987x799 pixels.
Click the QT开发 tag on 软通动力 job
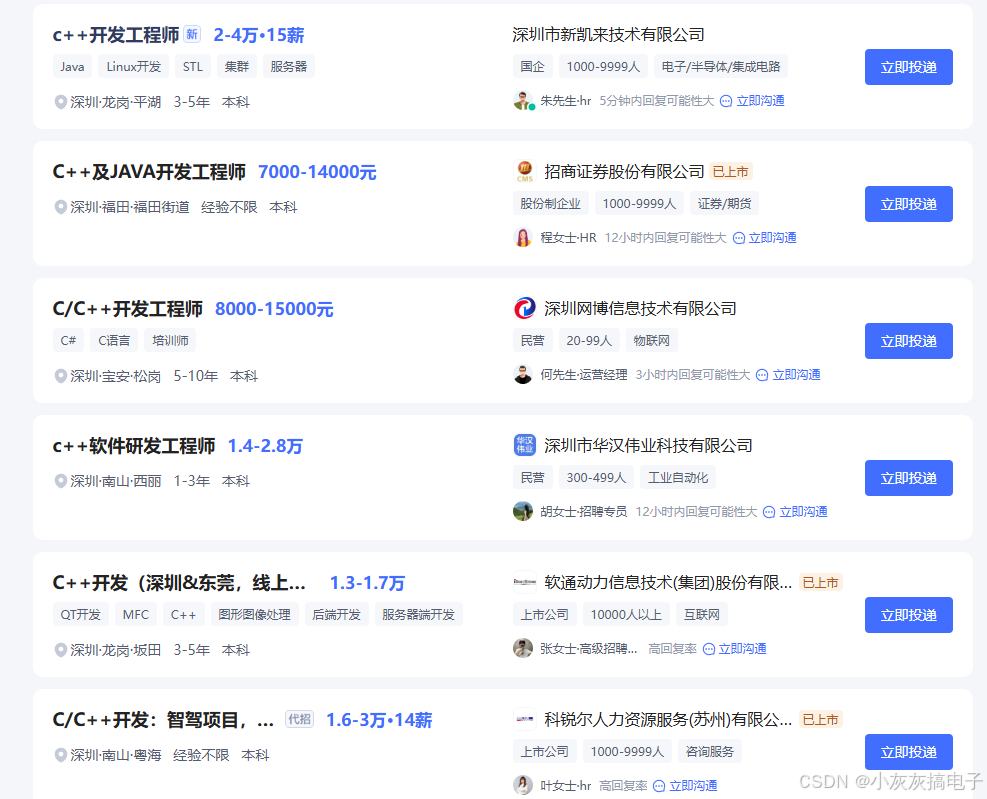[80, 614]
